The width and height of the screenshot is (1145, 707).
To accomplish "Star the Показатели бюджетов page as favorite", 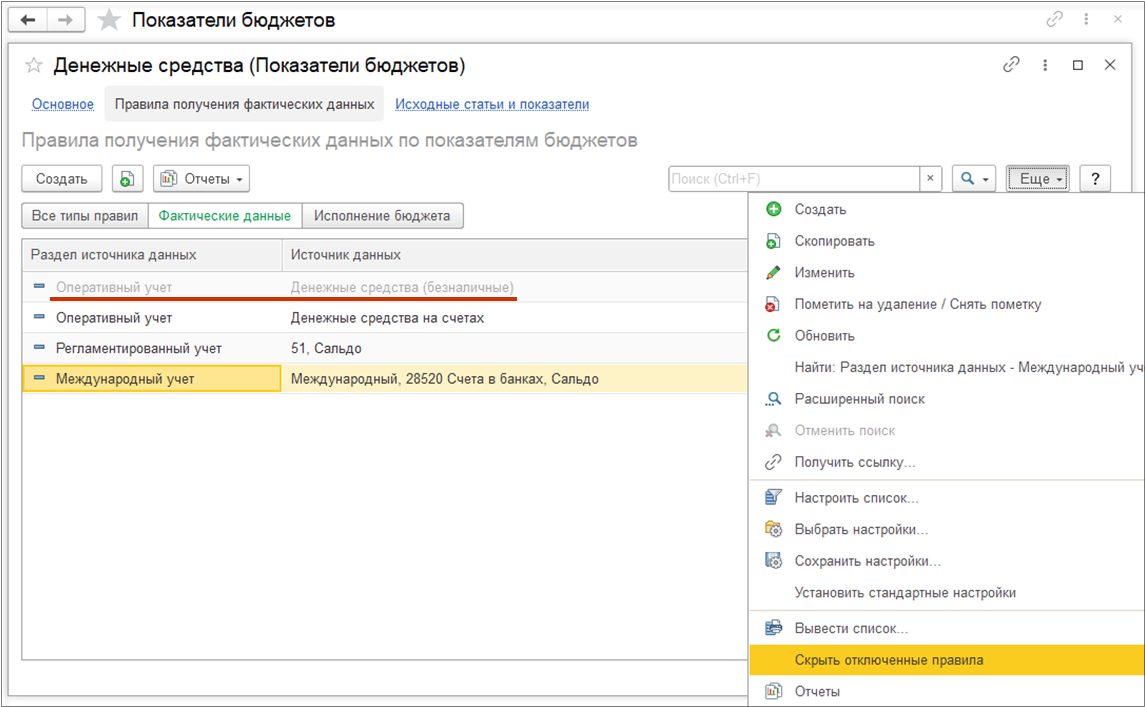I will click(x=109, y=21).
